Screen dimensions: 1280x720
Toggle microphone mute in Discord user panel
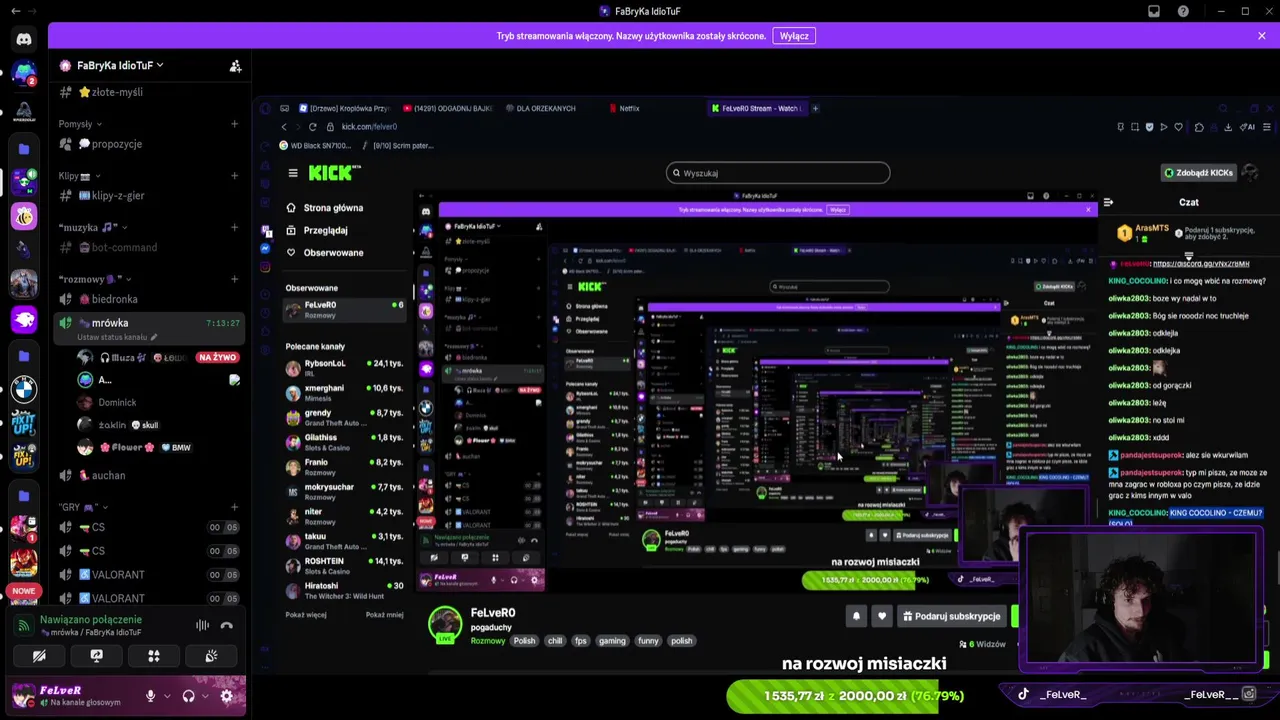click(151, 696)
